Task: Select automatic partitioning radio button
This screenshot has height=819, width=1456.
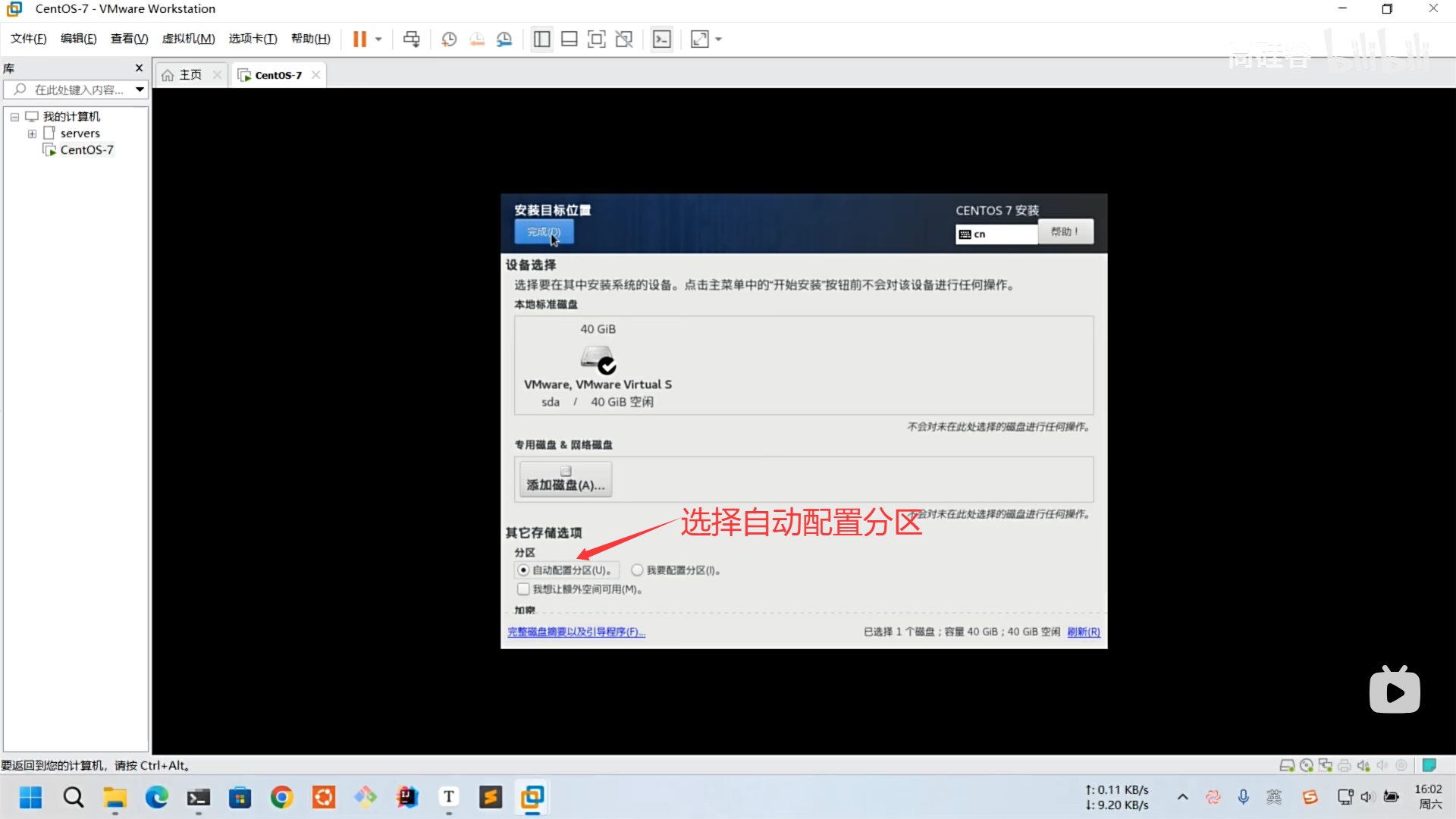Action: [x=523, y=570]
